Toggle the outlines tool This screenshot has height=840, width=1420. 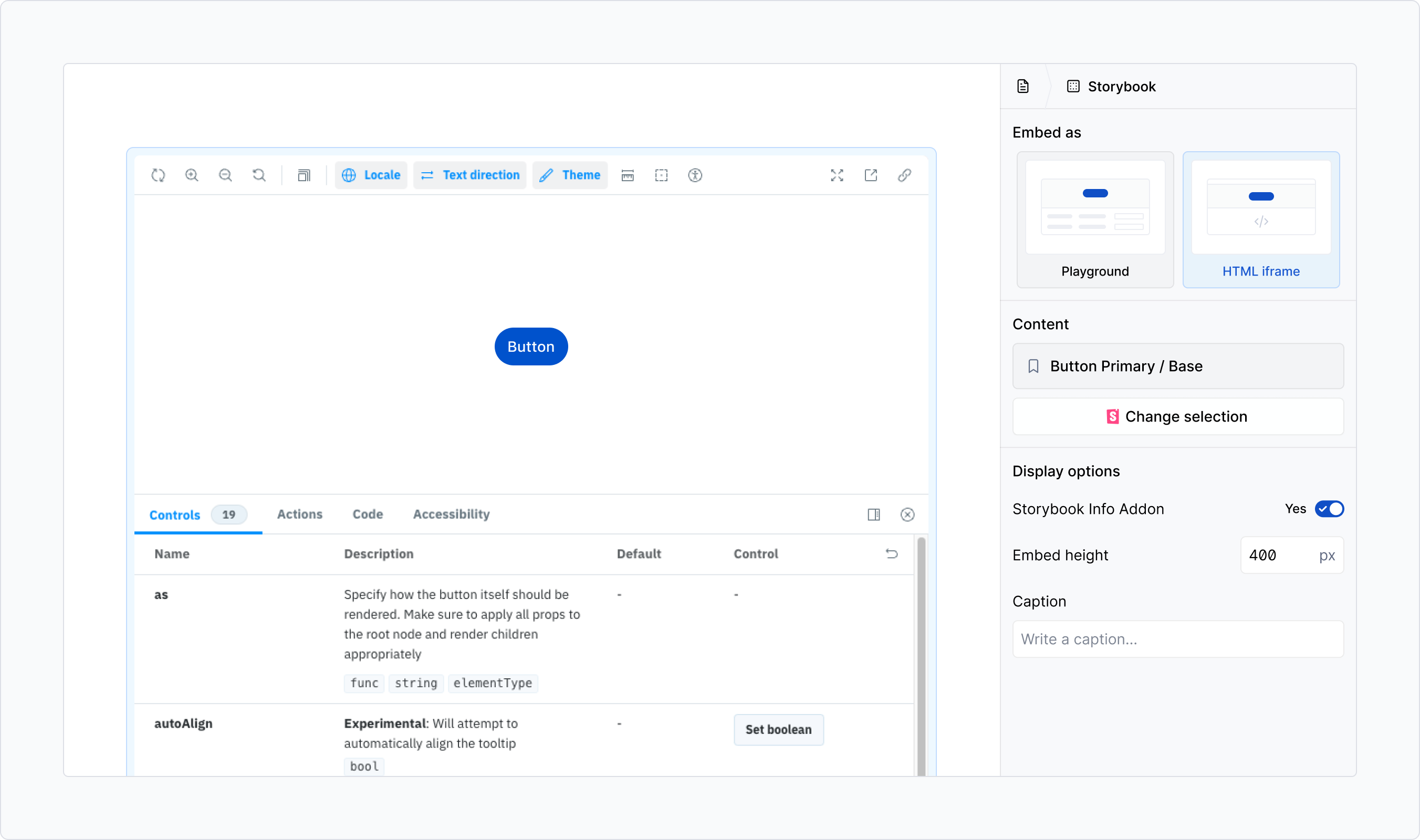661,175
